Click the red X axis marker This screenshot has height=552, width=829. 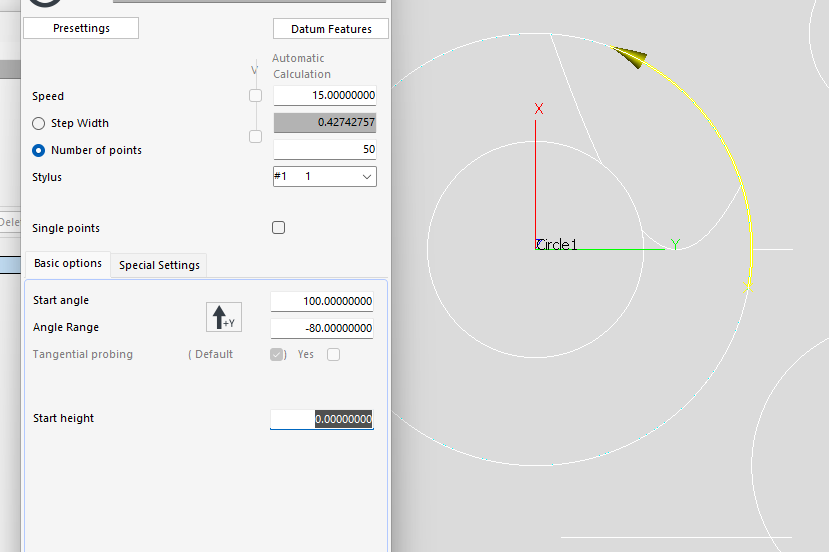point(539,109)
